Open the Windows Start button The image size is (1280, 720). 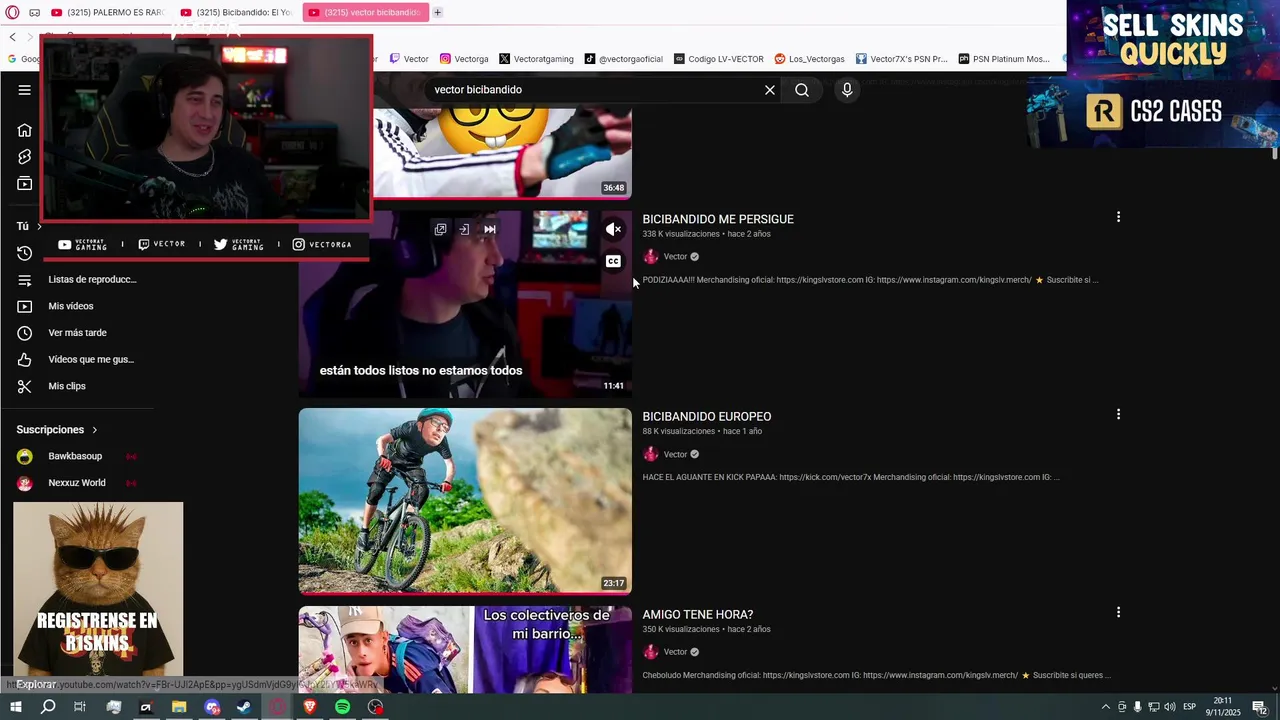click(x=15, y=707)
